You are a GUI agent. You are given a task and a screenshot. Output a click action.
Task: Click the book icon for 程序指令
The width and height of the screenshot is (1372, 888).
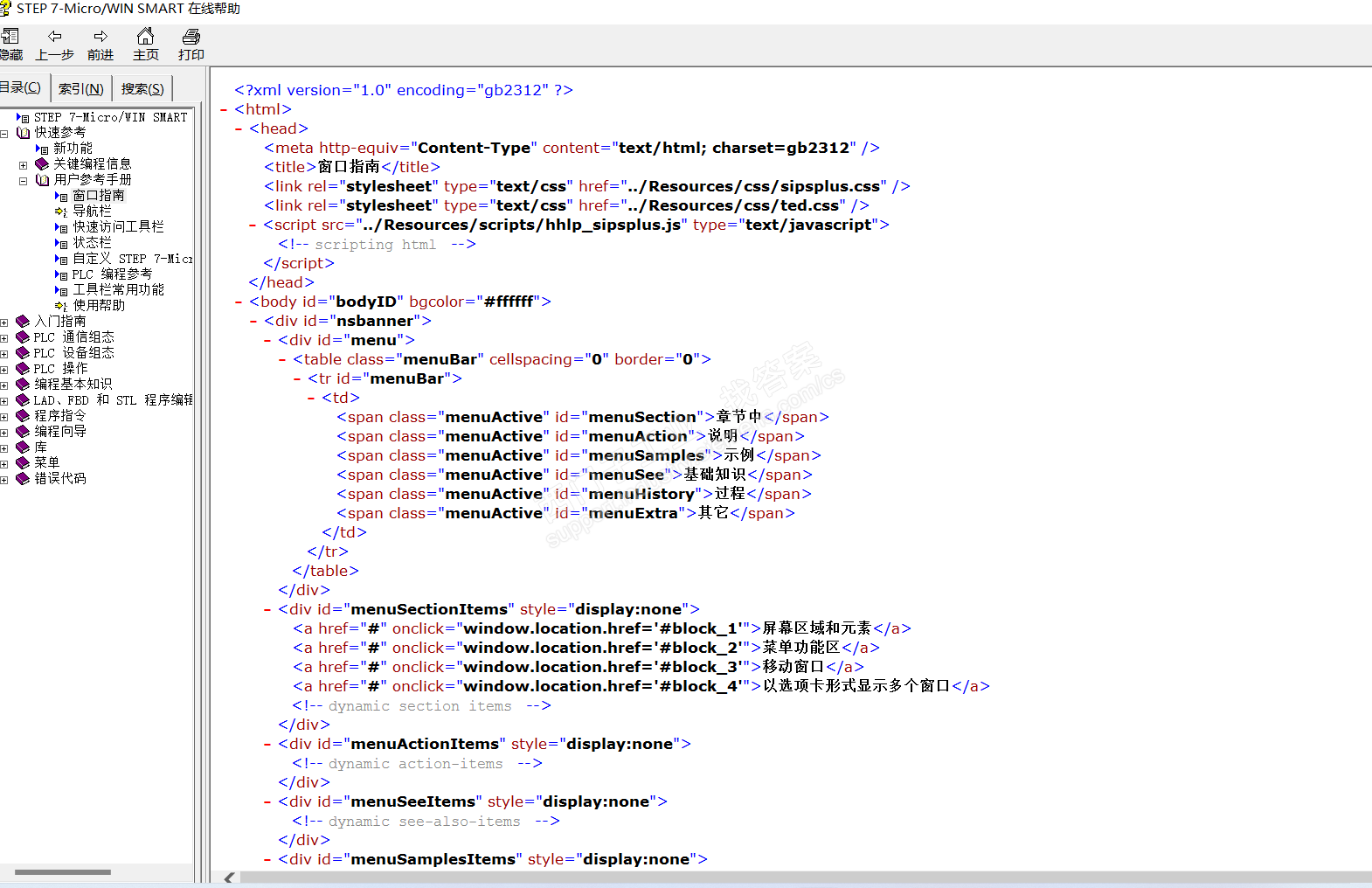24,416
